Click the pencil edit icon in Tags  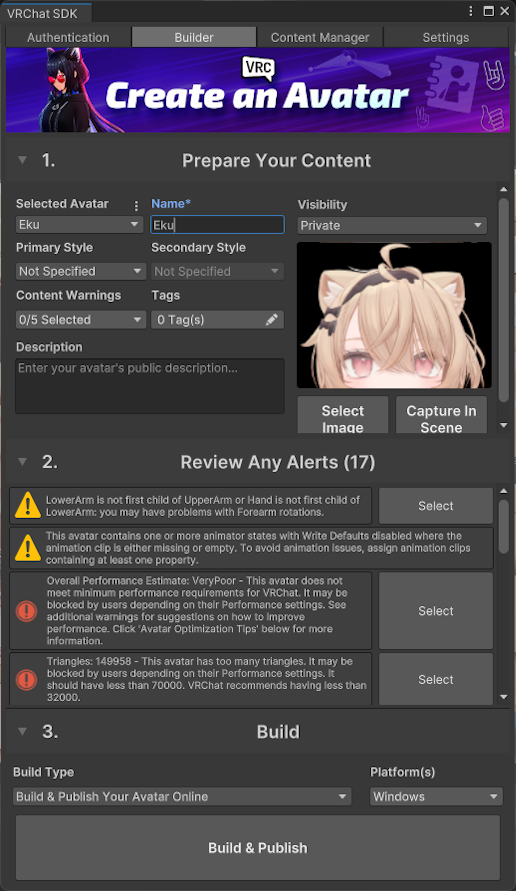tap(272, 320)
